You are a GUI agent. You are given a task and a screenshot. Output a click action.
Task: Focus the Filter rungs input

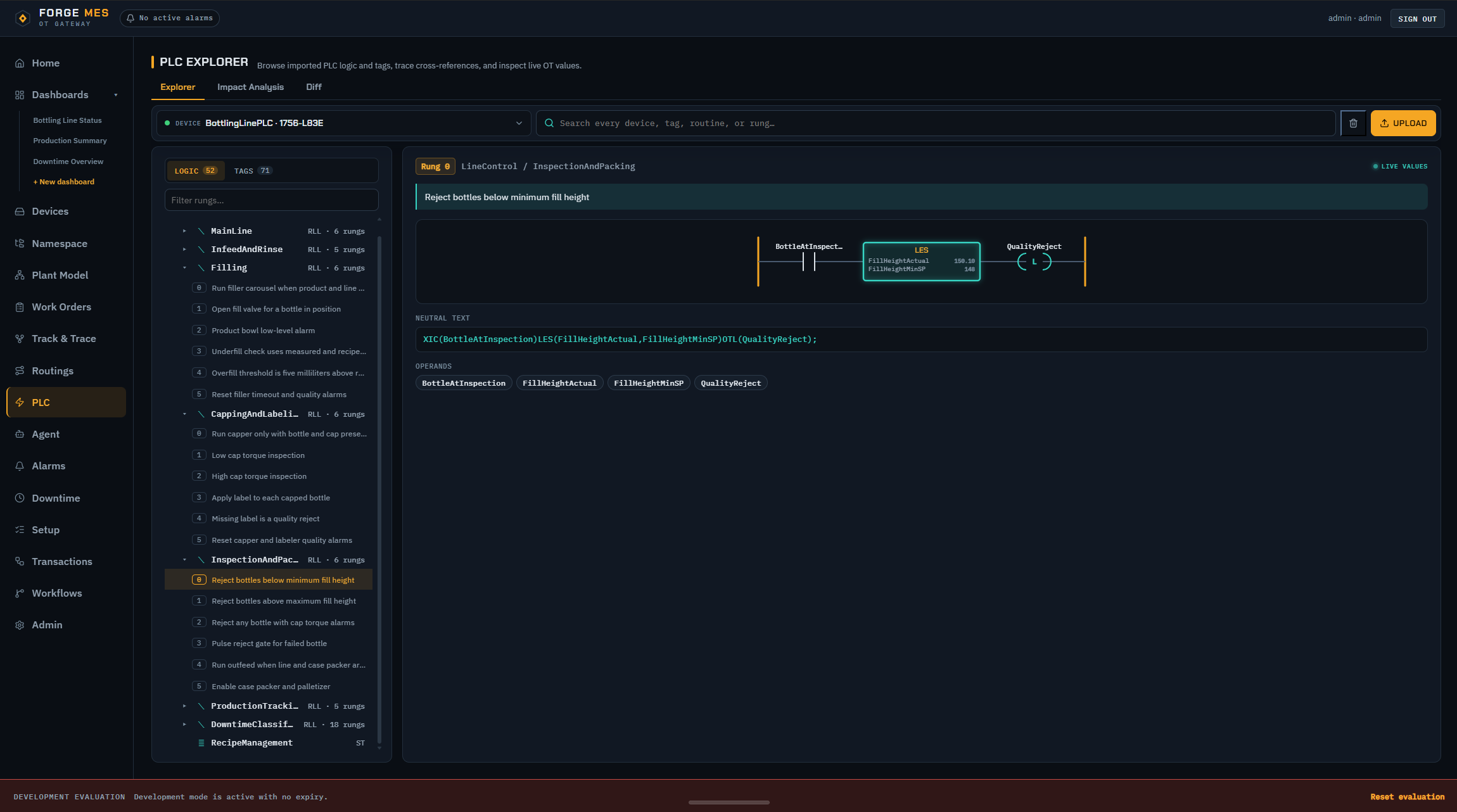coord(271,200)
